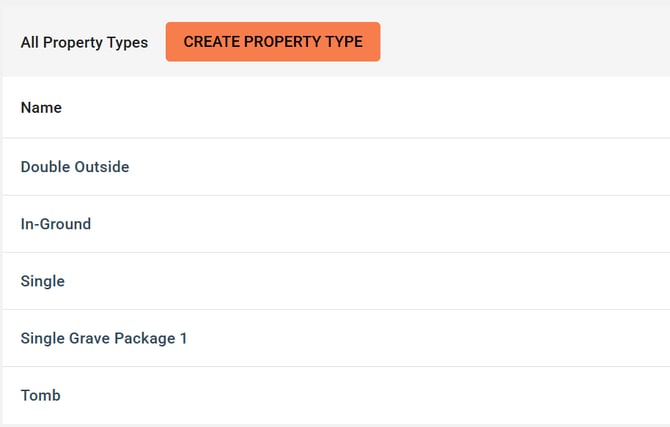Open Single Grave Package 1 entry
The height and width of the screenshot is (427, 670).
click(104, 338)
